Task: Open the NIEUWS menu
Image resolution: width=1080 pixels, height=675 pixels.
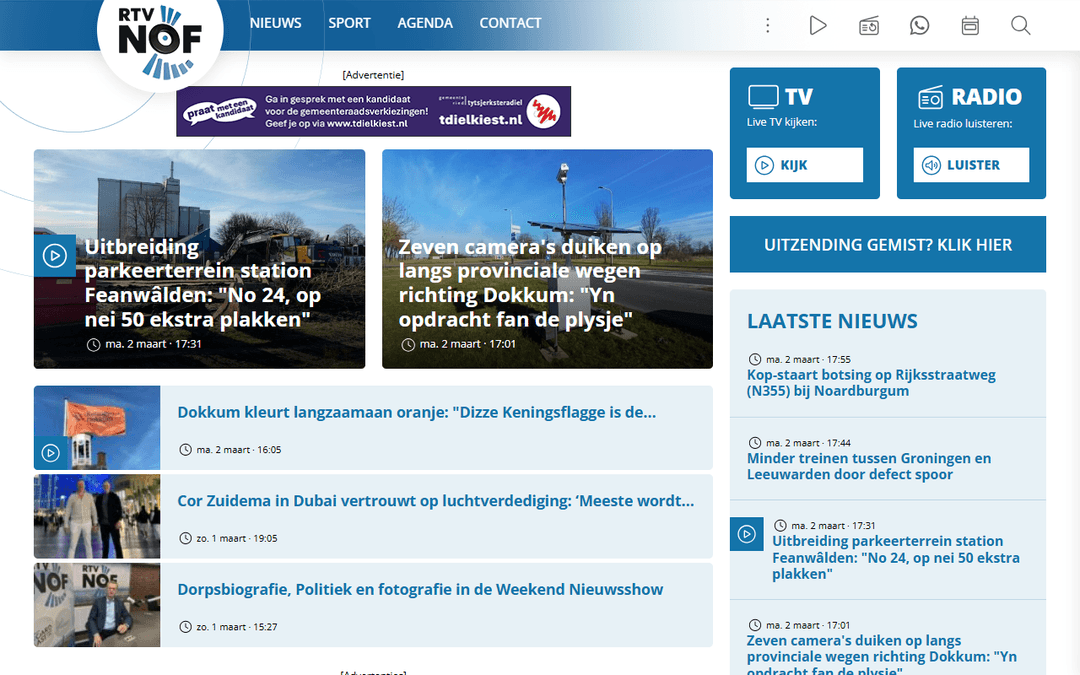Action: pos(276,23)
